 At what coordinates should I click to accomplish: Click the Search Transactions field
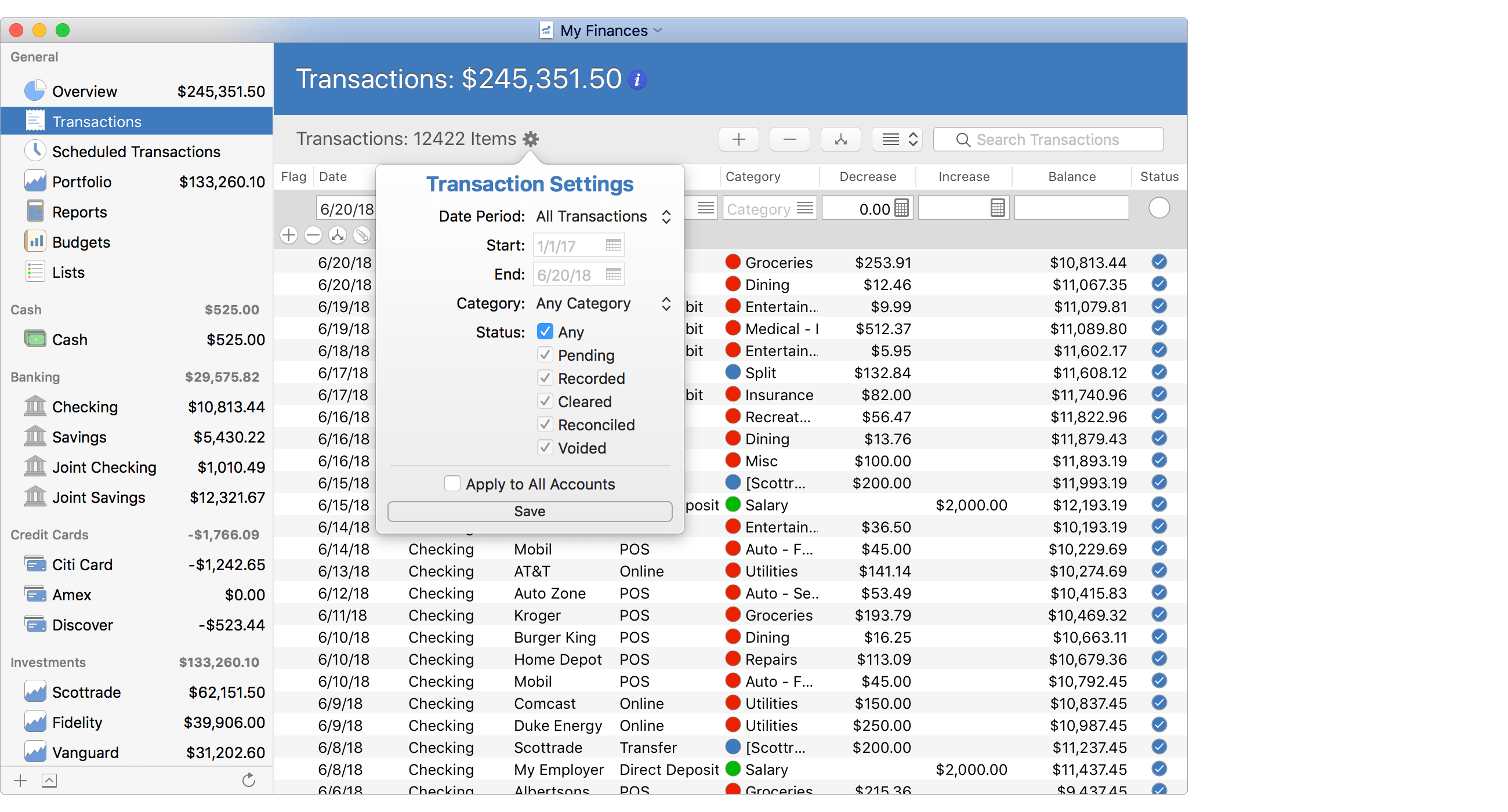click(x=1047, y=139)
